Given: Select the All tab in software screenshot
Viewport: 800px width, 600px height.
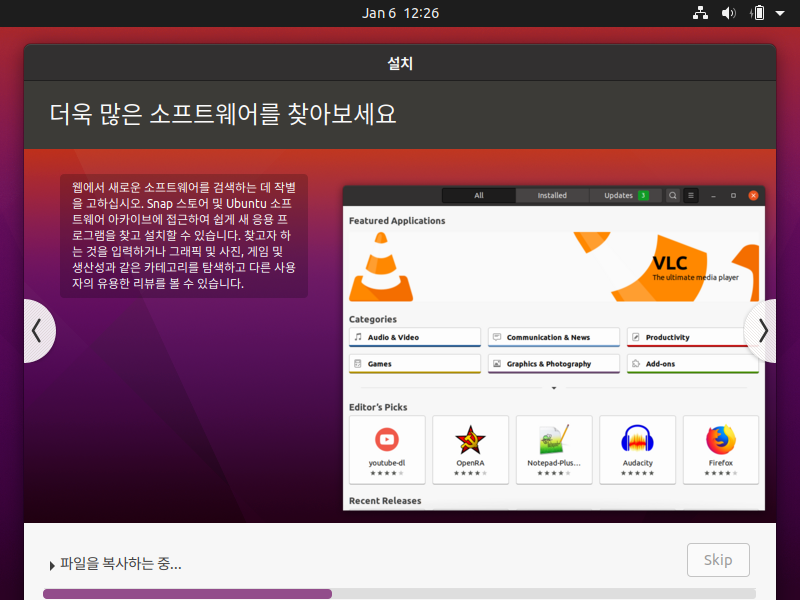Looking at the screenshot, I should [479, 195].
